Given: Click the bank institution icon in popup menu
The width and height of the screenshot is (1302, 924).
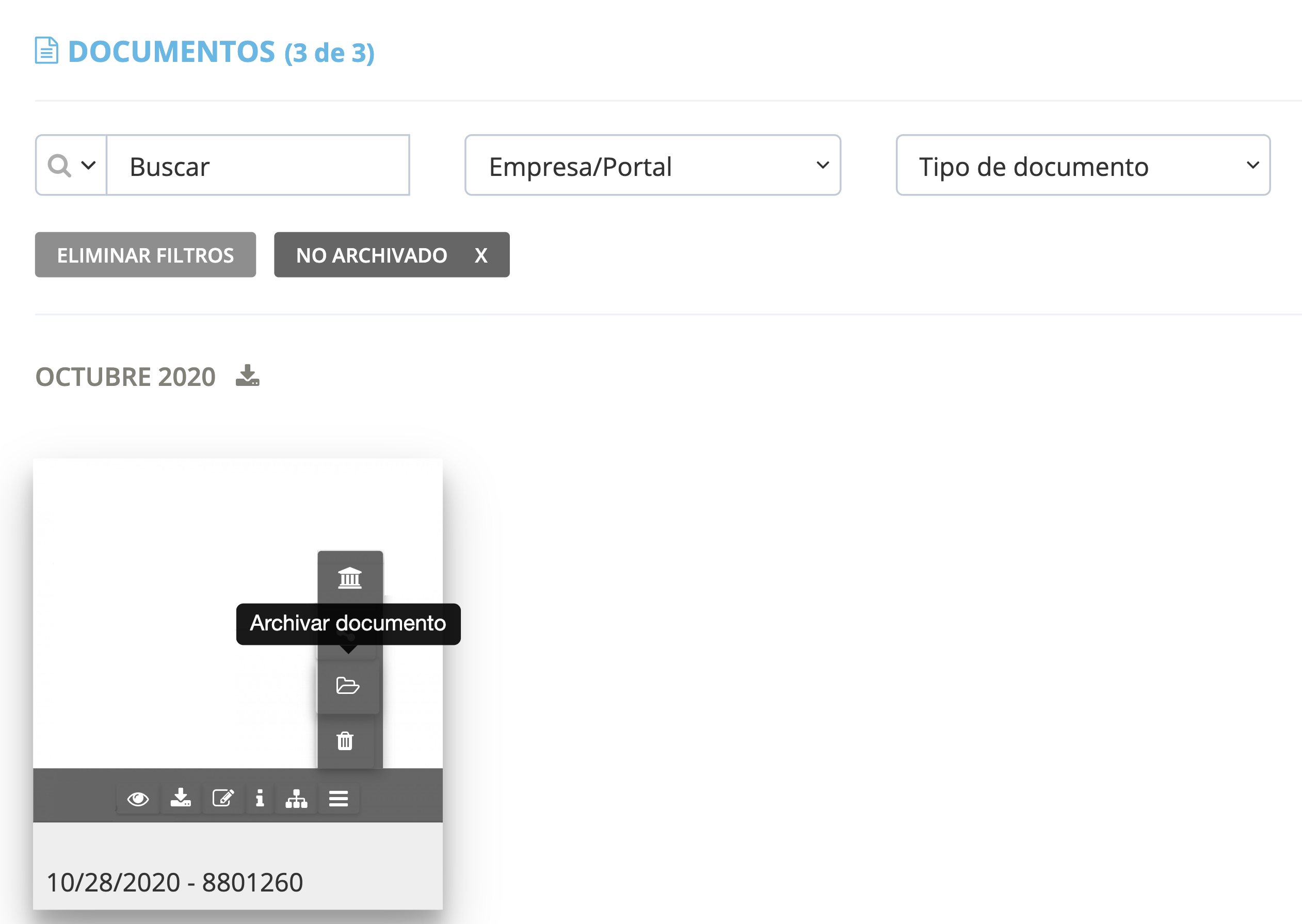Looking at the screenshot, I should tap(349, 578).
